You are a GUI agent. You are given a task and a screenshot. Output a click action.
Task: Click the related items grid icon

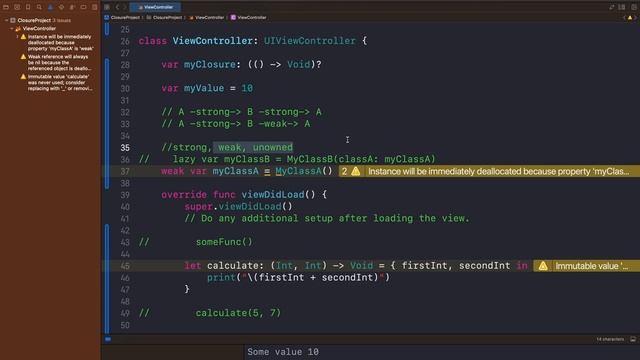(x=107, y=7)
